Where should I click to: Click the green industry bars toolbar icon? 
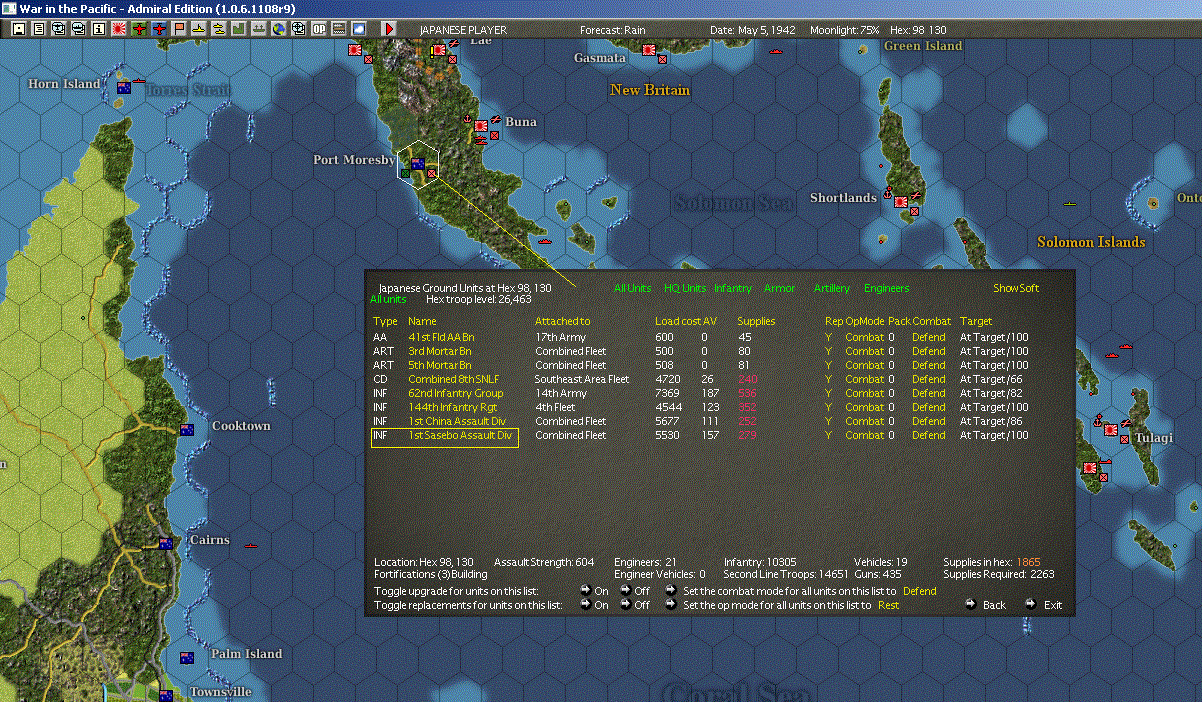239,29
